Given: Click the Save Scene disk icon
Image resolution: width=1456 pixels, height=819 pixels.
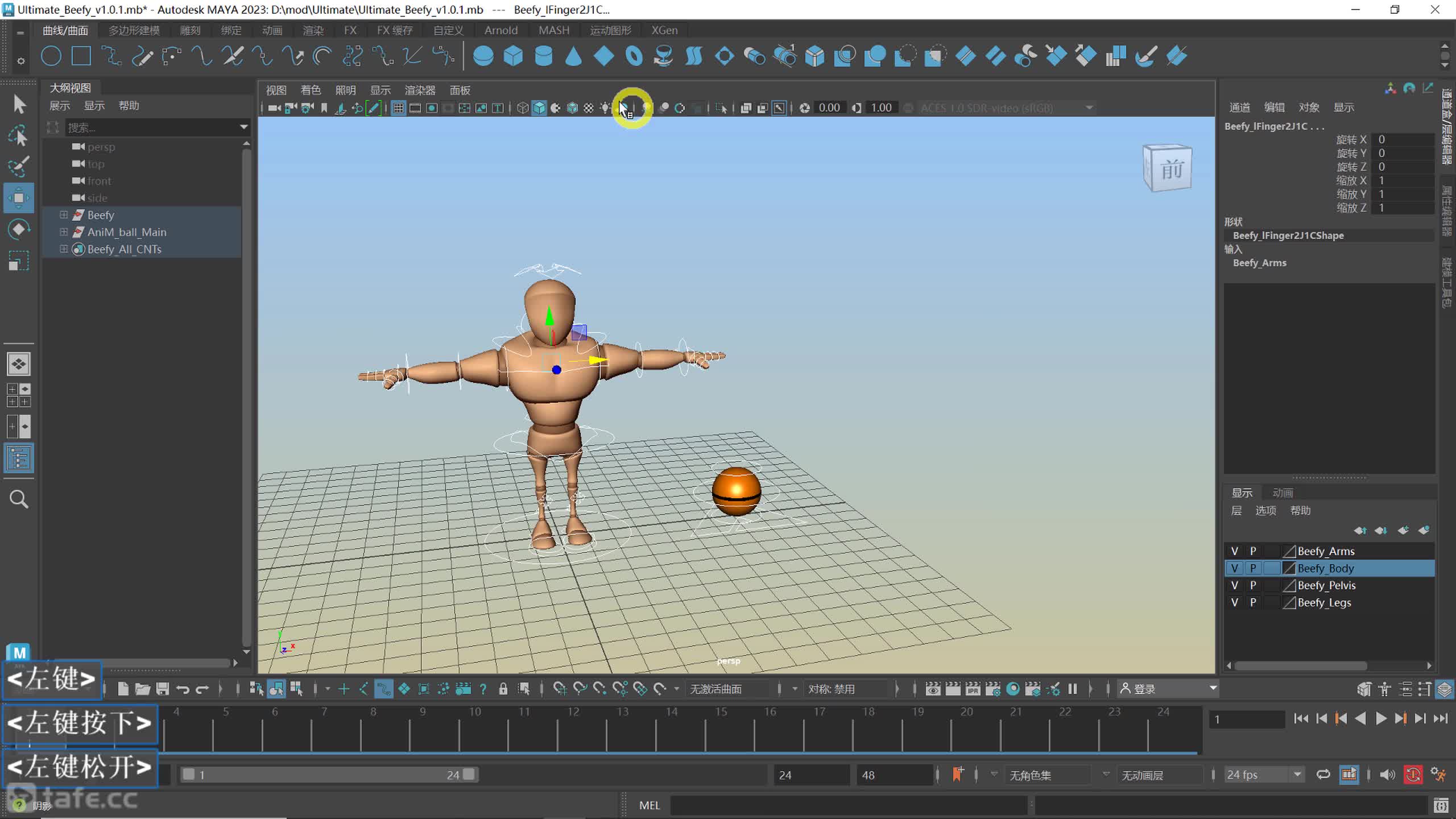Looking at the screenshot, I should (x=163, y=689).
